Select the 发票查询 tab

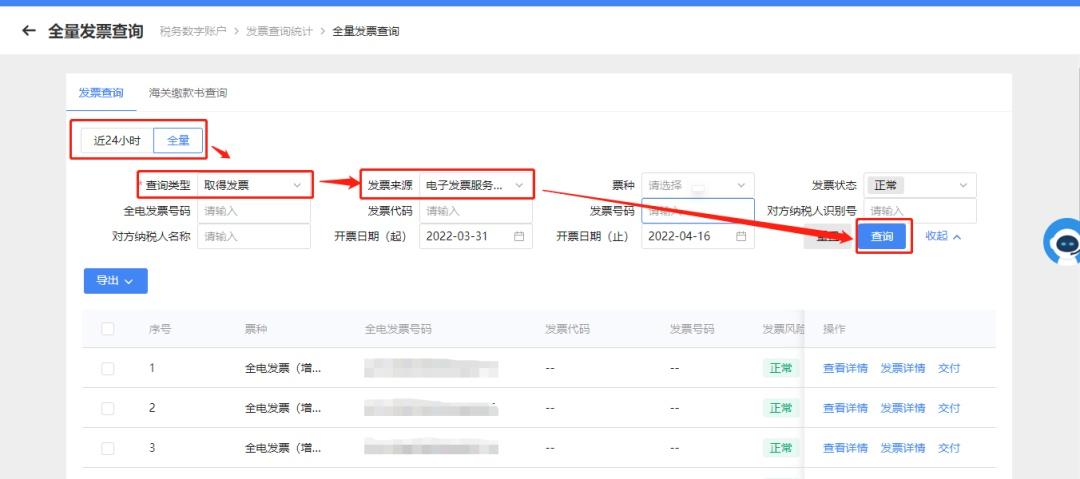(x=101, y=93)
